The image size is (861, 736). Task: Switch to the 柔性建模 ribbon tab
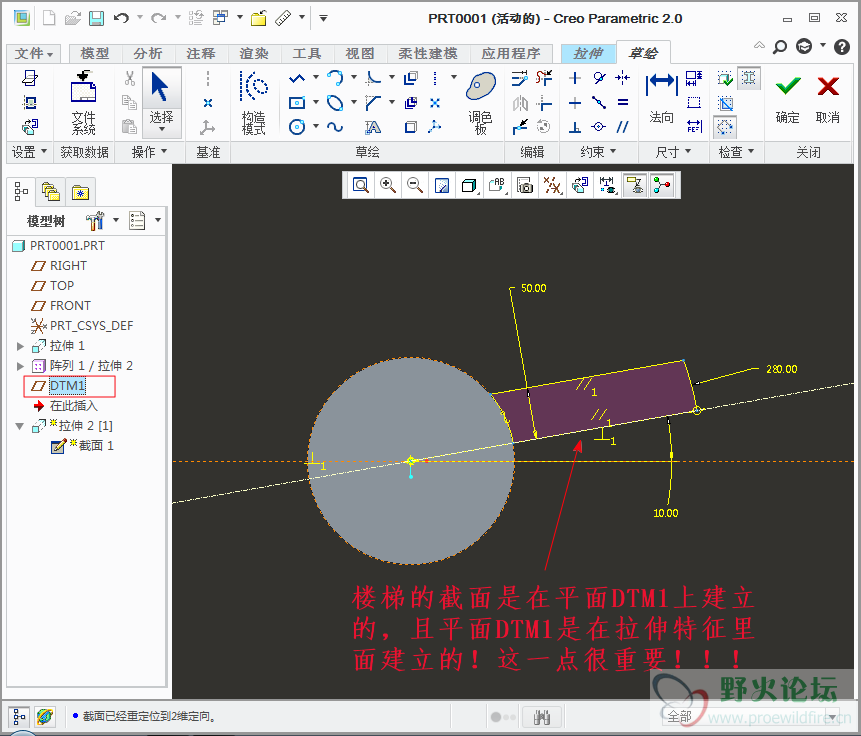click(x=428, y=53)
